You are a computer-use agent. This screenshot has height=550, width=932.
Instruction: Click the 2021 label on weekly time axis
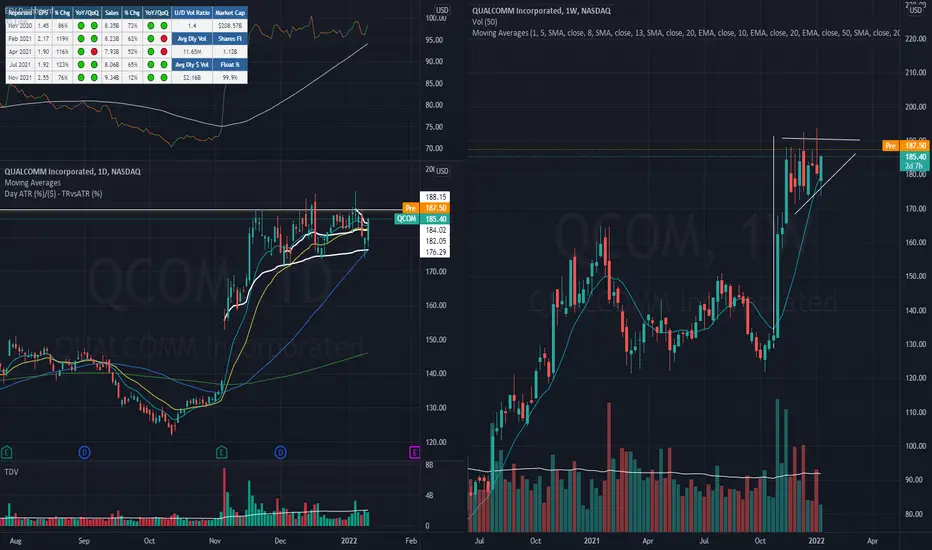591,540
